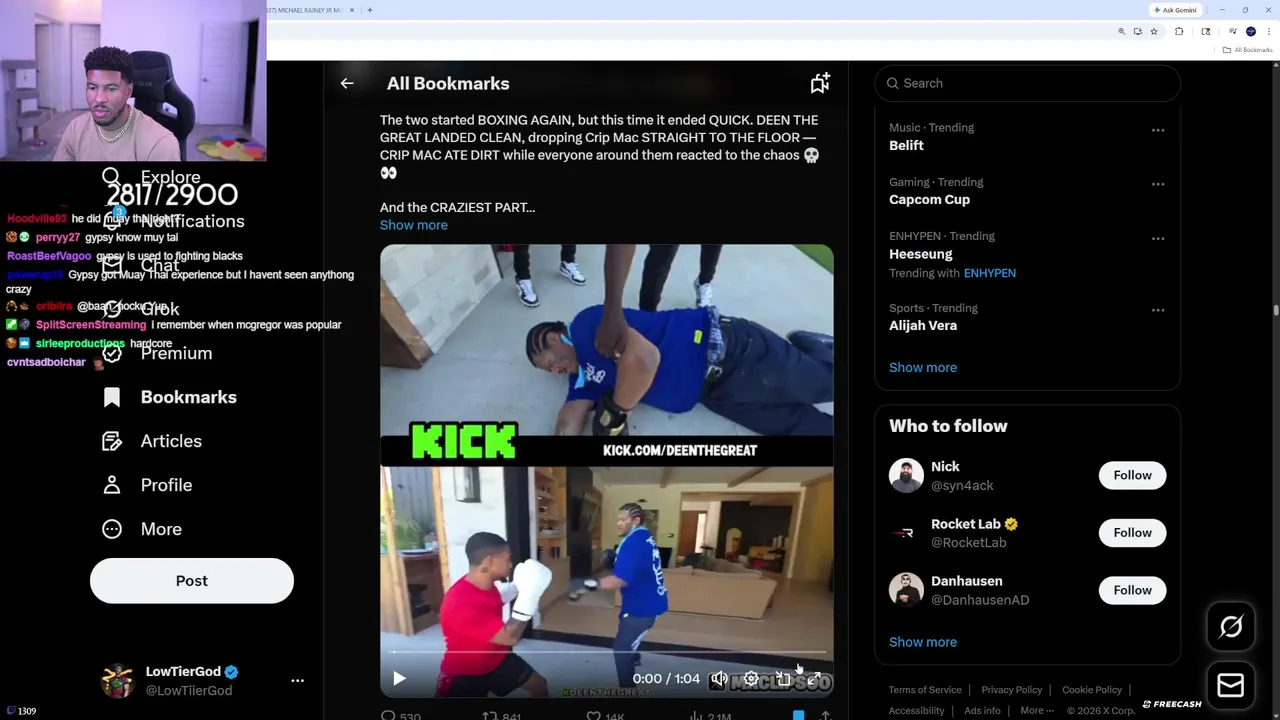
Task: Open Chrome three-dot menu
Action: tap(1269, 32)
